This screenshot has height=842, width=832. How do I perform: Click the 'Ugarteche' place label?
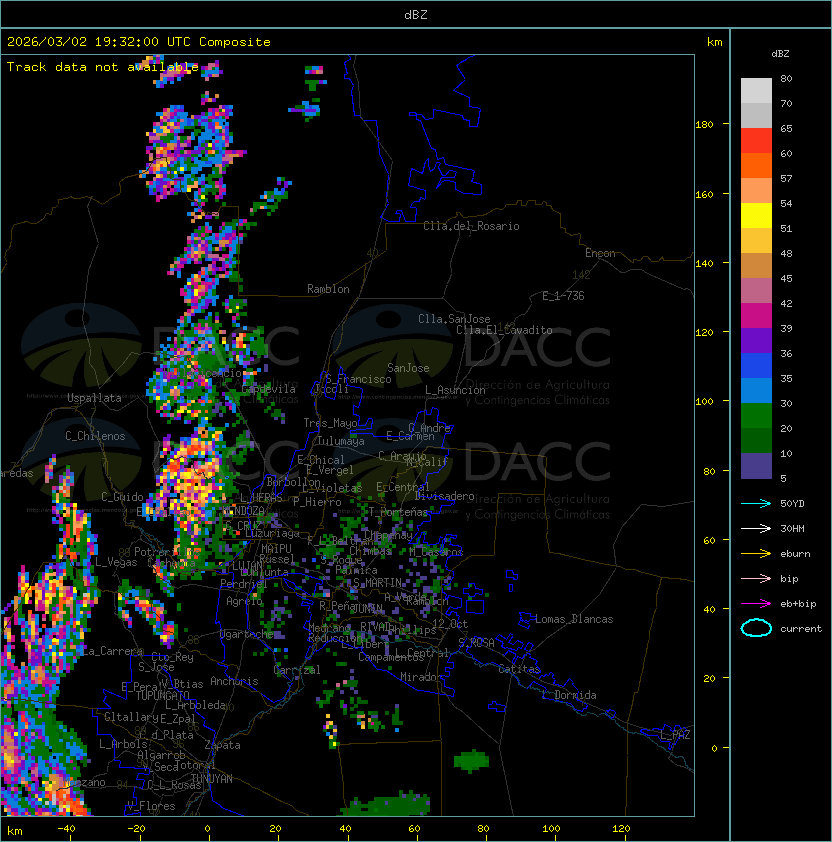click(247, 634)
